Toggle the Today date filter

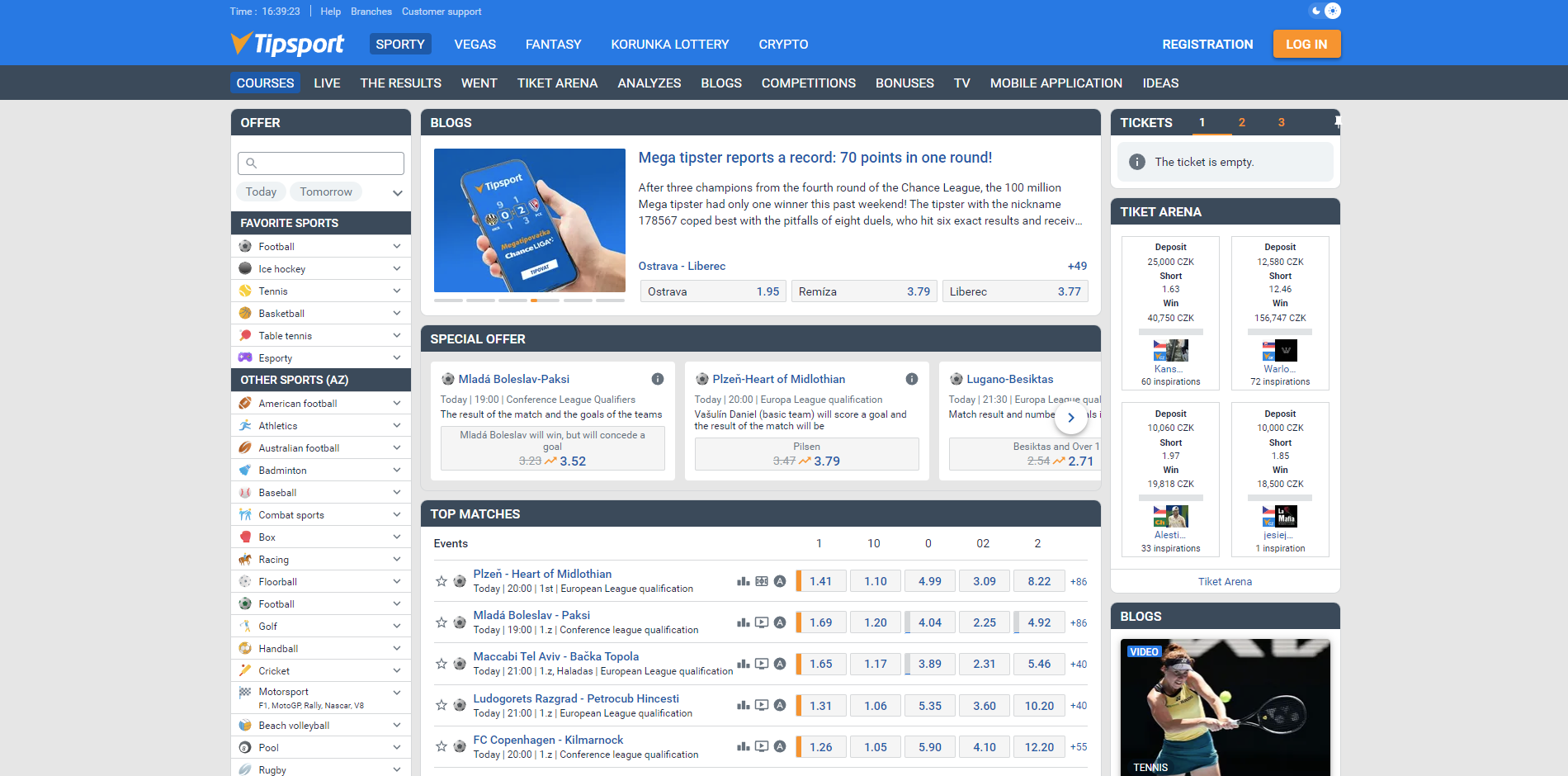pyautogui.click(x=261, y=192)
